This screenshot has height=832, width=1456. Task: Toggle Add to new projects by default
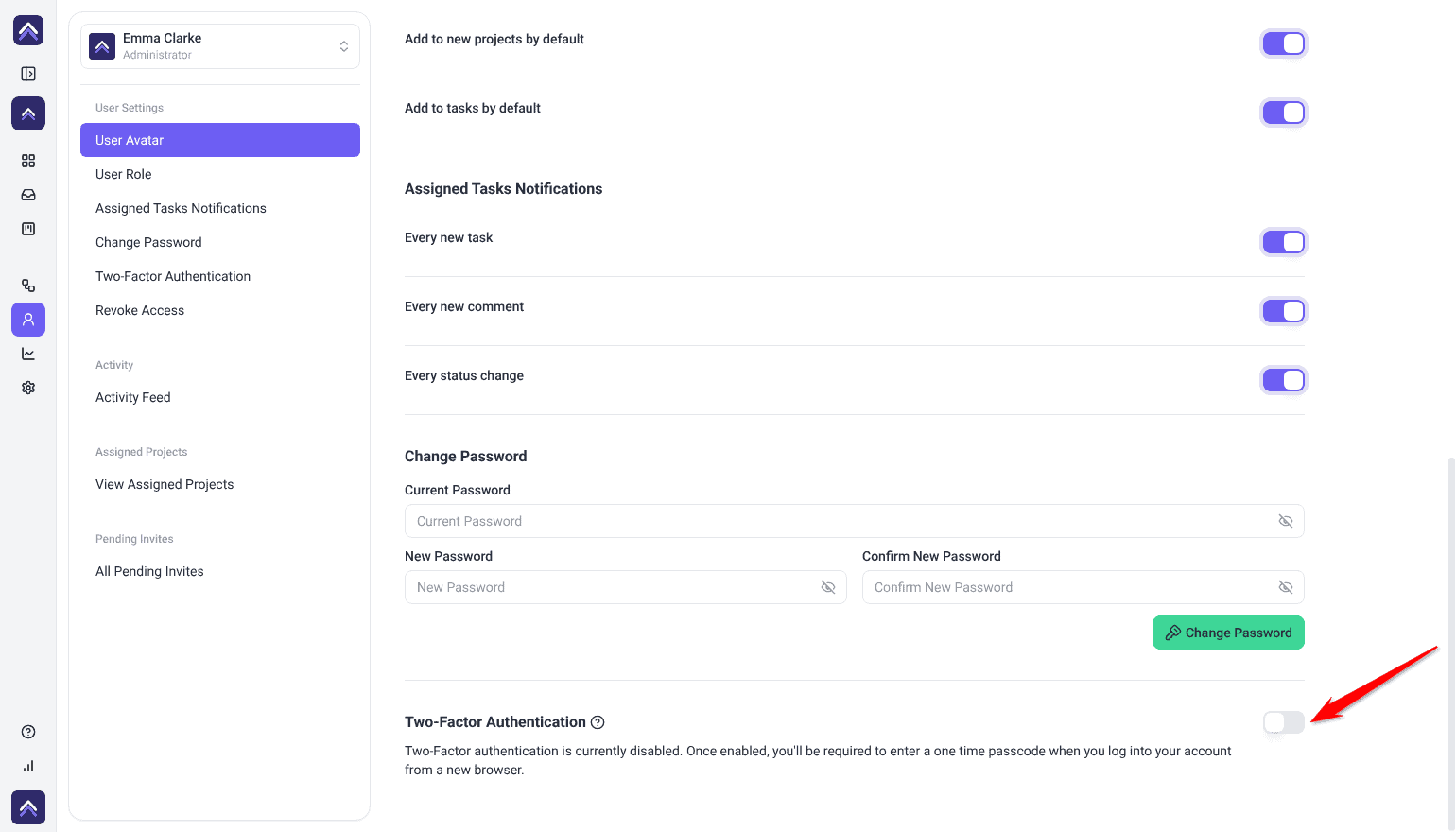coord(1284,43)
